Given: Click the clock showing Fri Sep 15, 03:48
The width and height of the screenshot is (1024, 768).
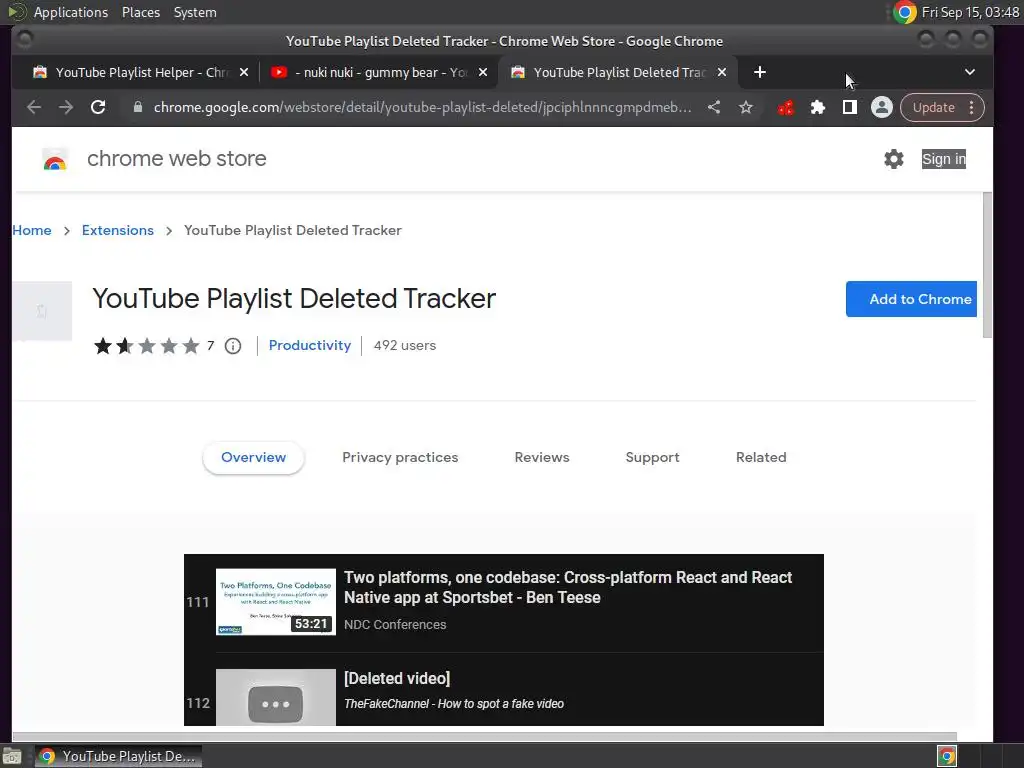Looking at the screenshot, I should [970, 12].
